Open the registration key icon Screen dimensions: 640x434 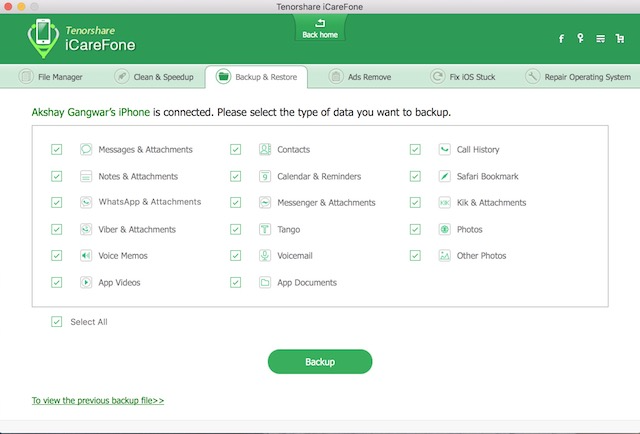point(581,39)
